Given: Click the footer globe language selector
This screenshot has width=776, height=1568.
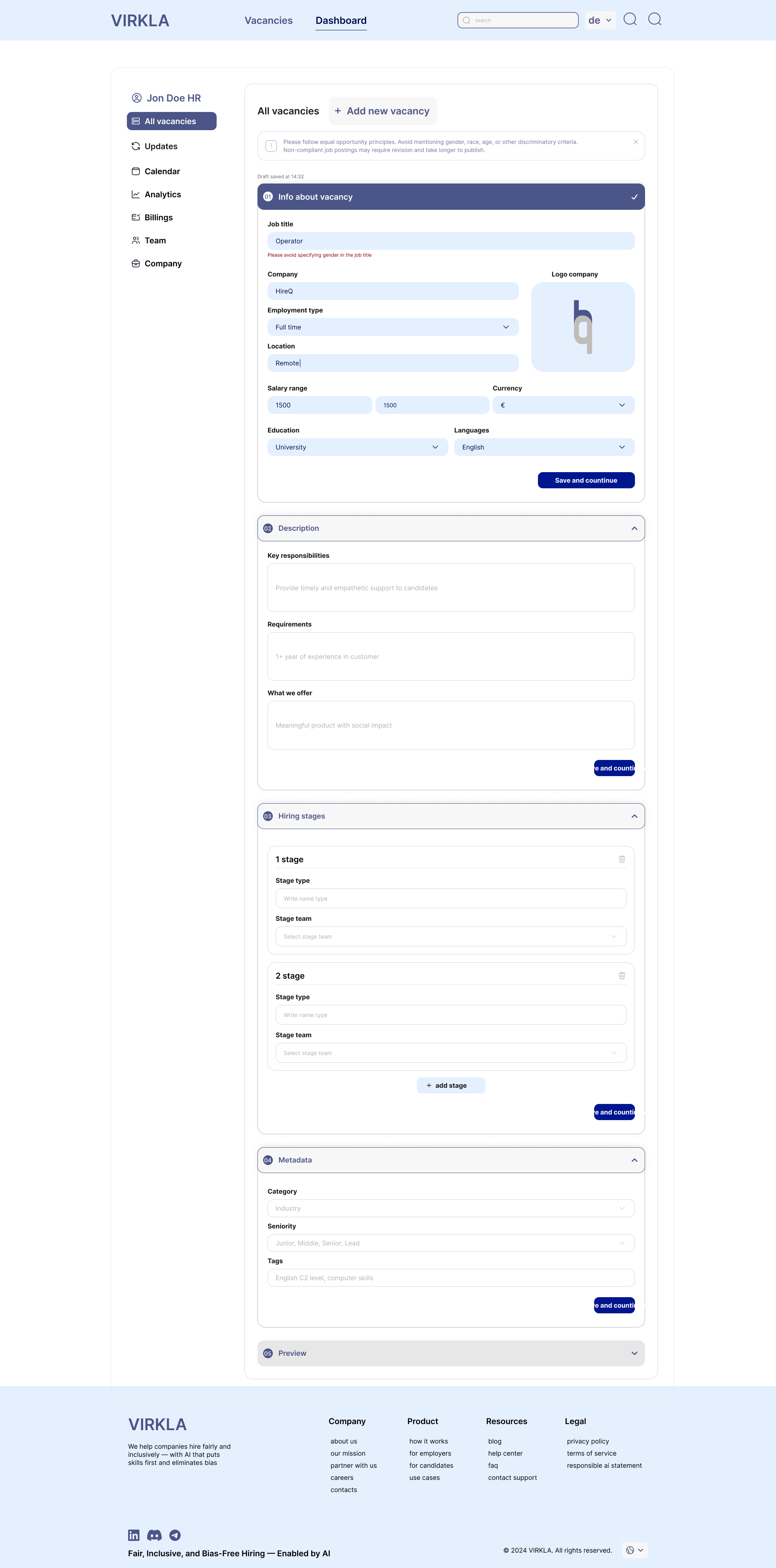Looking at the screenshot, I should tap(635, 1550).
